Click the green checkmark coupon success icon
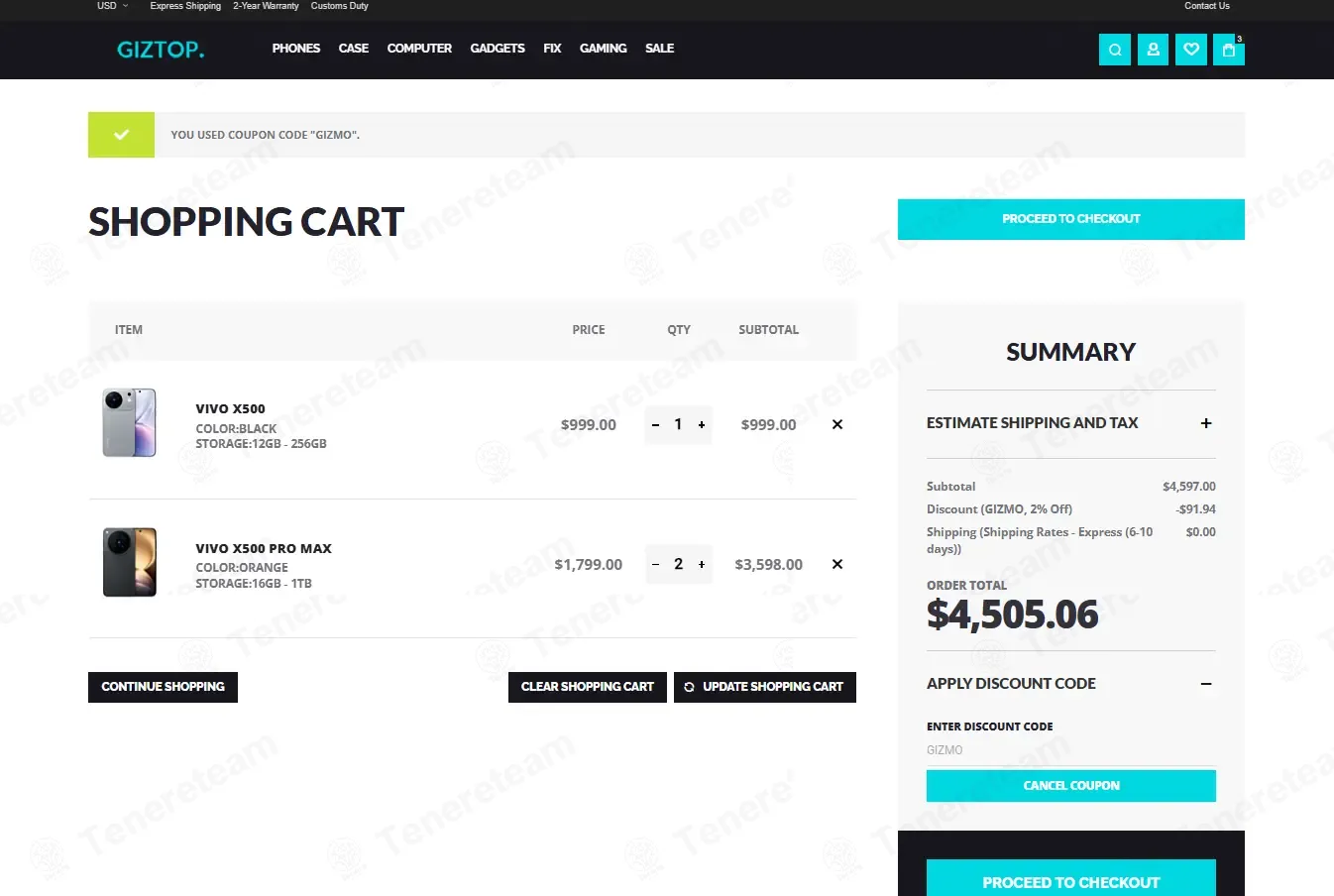The image size is (1334, 896). pyautogui.click(x=121, y=135)
